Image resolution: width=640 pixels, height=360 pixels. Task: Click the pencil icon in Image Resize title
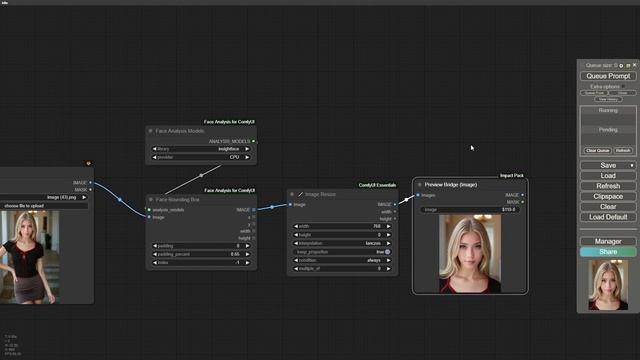pyautogui.click(x=300, y=194)
